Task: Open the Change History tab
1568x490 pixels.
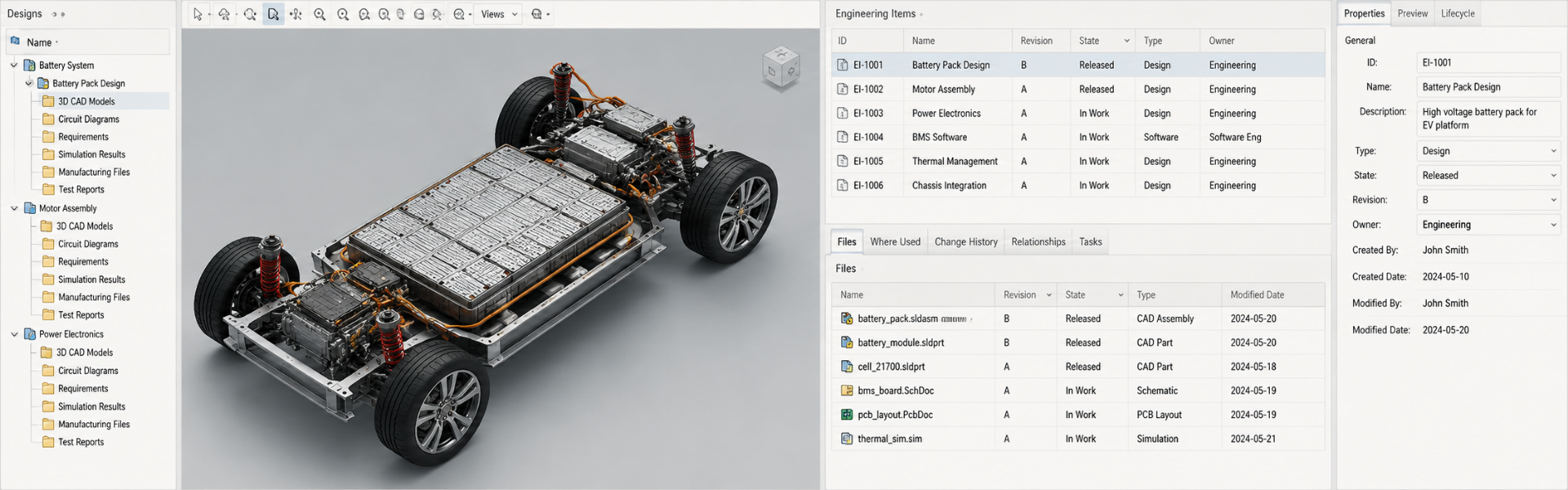Action: pos(966,242)
